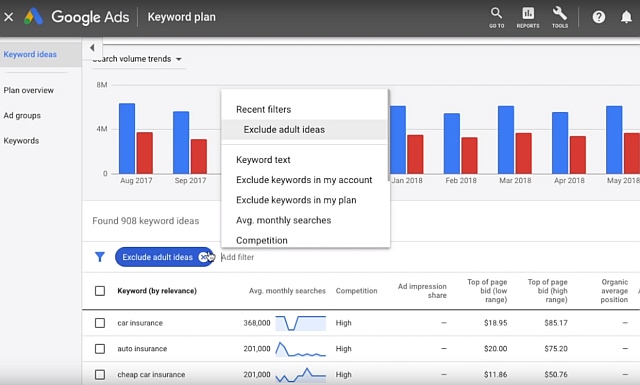Image resolution: width=640 pixels, height=385 pixels.
Task: Select recent filter Exclude adult ideas
Action: coord(304,129)
